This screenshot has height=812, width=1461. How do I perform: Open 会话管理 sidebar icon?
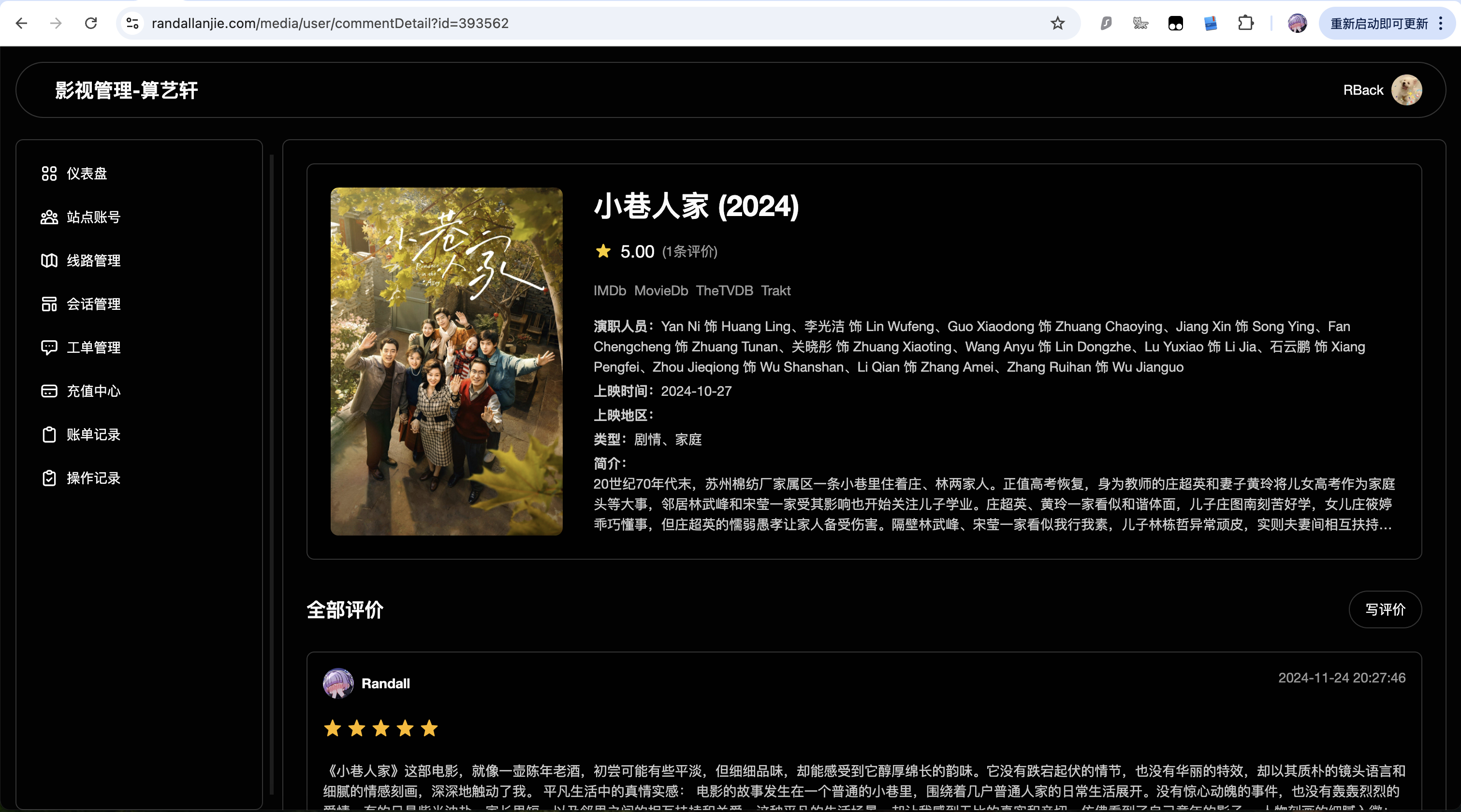pos(49,304)
